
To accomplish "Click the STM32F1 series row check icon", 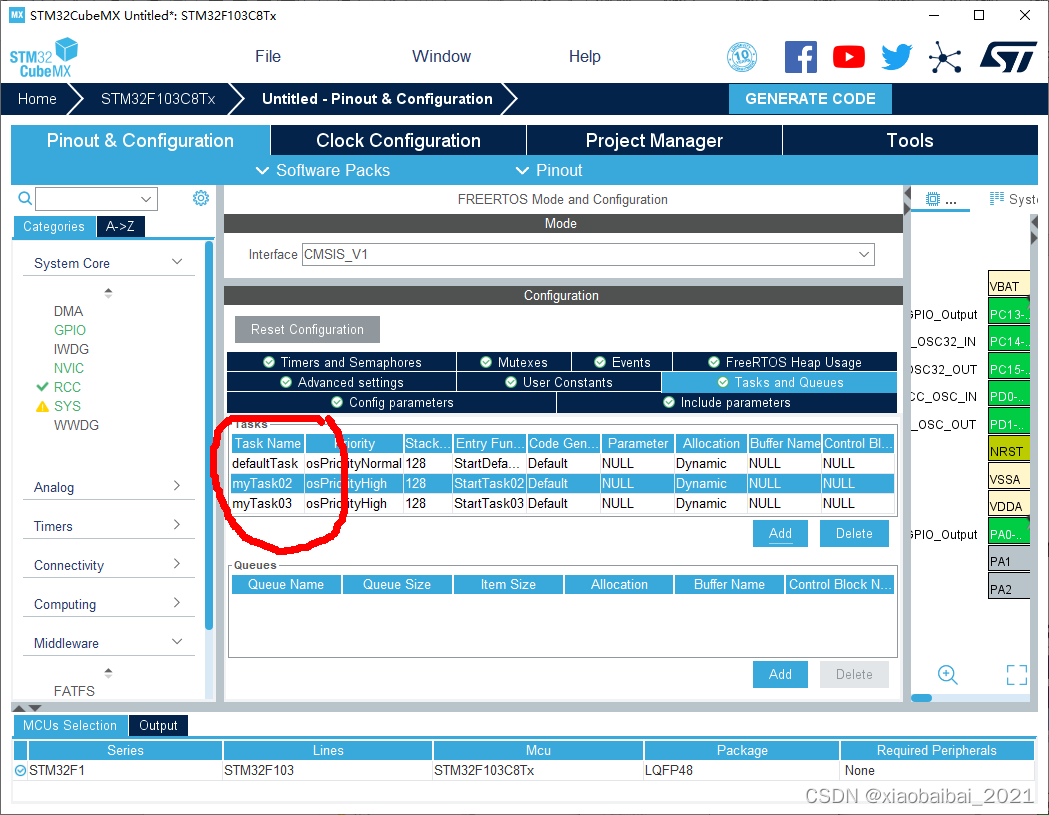I will pos(20,770).
